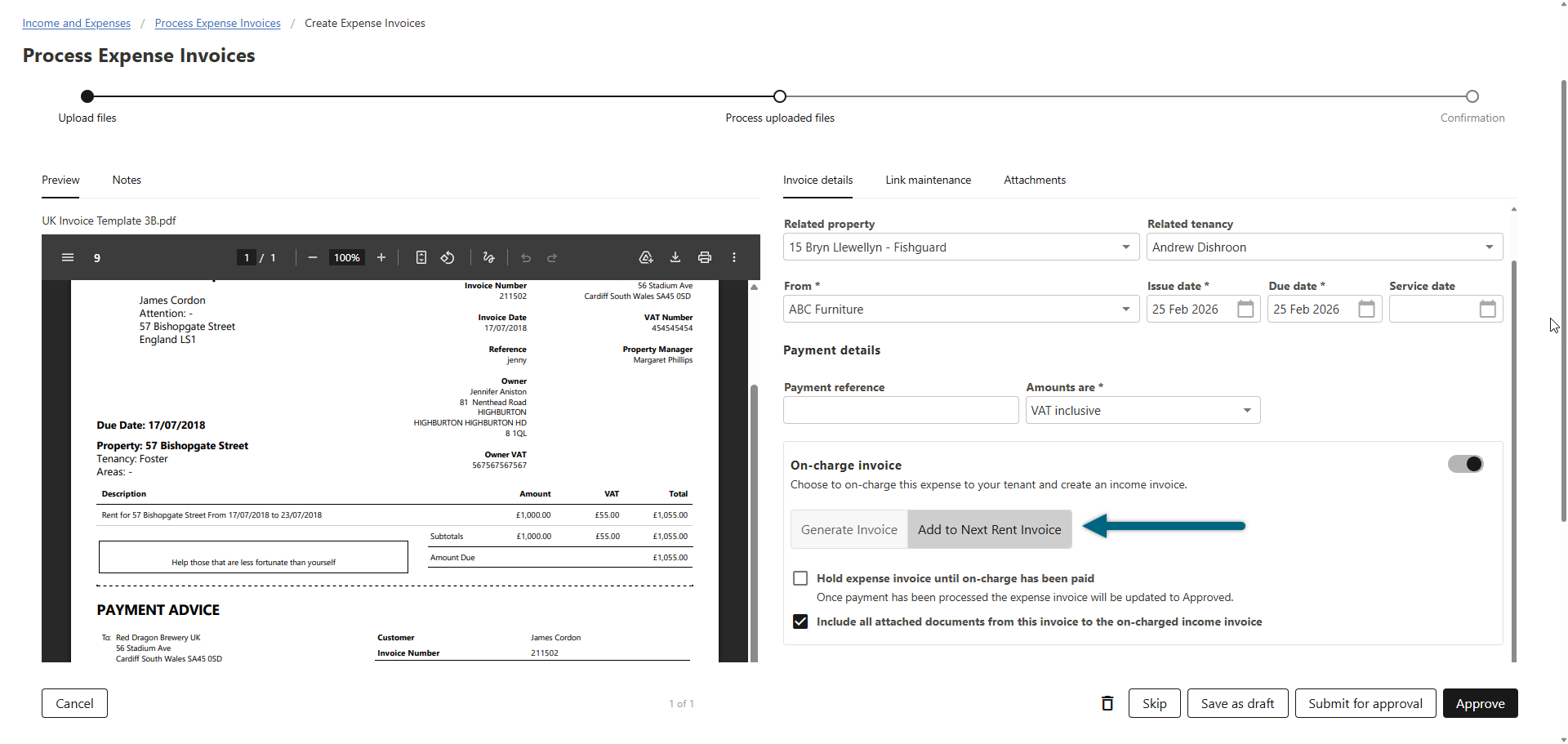The width and height of the screenshot is (1568, 744).
Task: Click the fit to page icon
Action: click(421, 257)
